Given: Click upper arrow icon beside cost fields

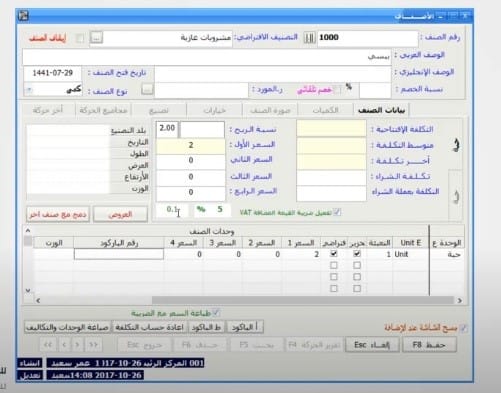Looking at the screenshot, I should [x=457, y=145].
